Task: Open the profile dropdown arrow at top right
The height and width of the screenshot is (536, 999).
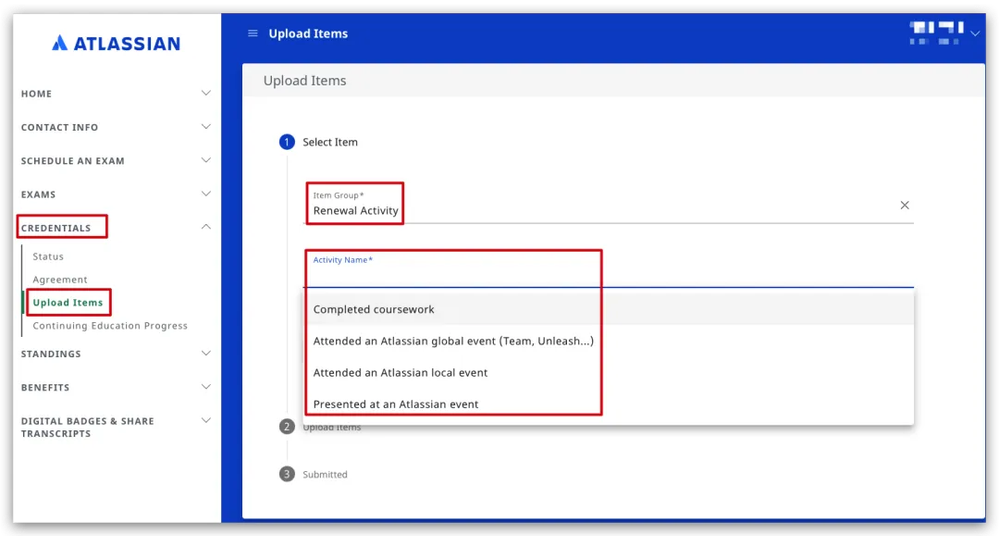Action: [x=975, y=34]
